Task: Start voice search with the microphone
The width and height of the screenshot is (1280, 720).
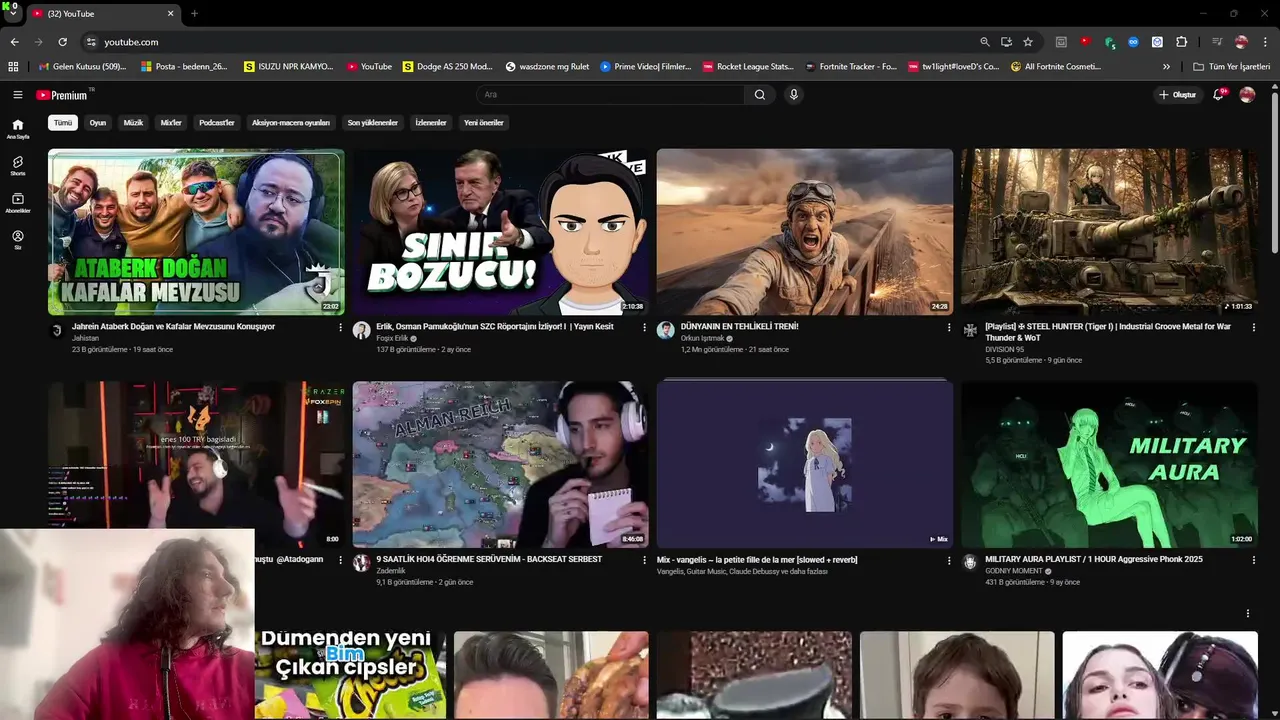Action: 794,95
